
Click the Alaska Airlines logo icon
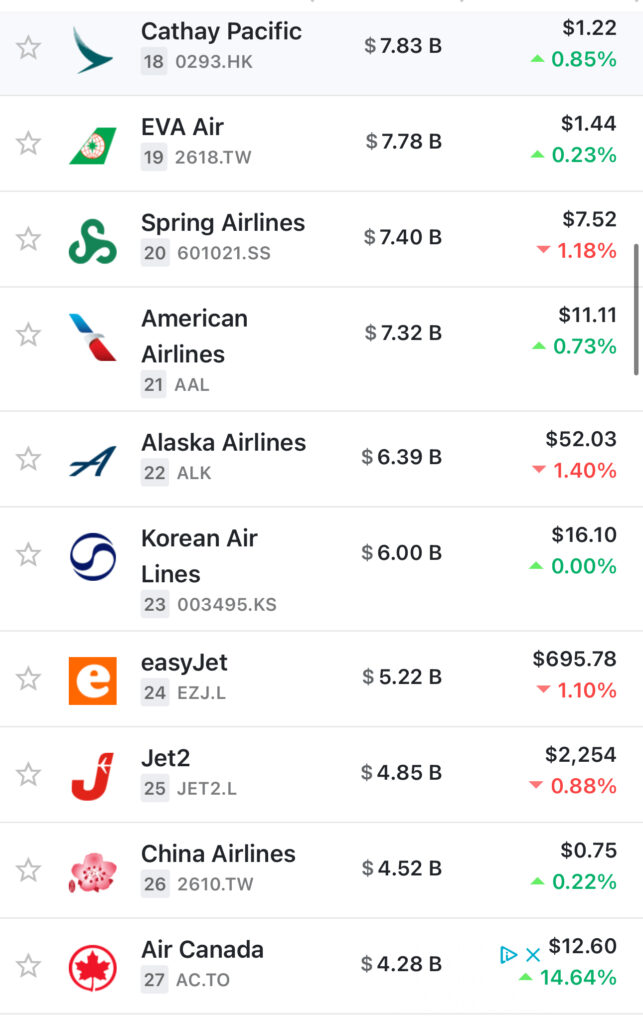point(93,460)
